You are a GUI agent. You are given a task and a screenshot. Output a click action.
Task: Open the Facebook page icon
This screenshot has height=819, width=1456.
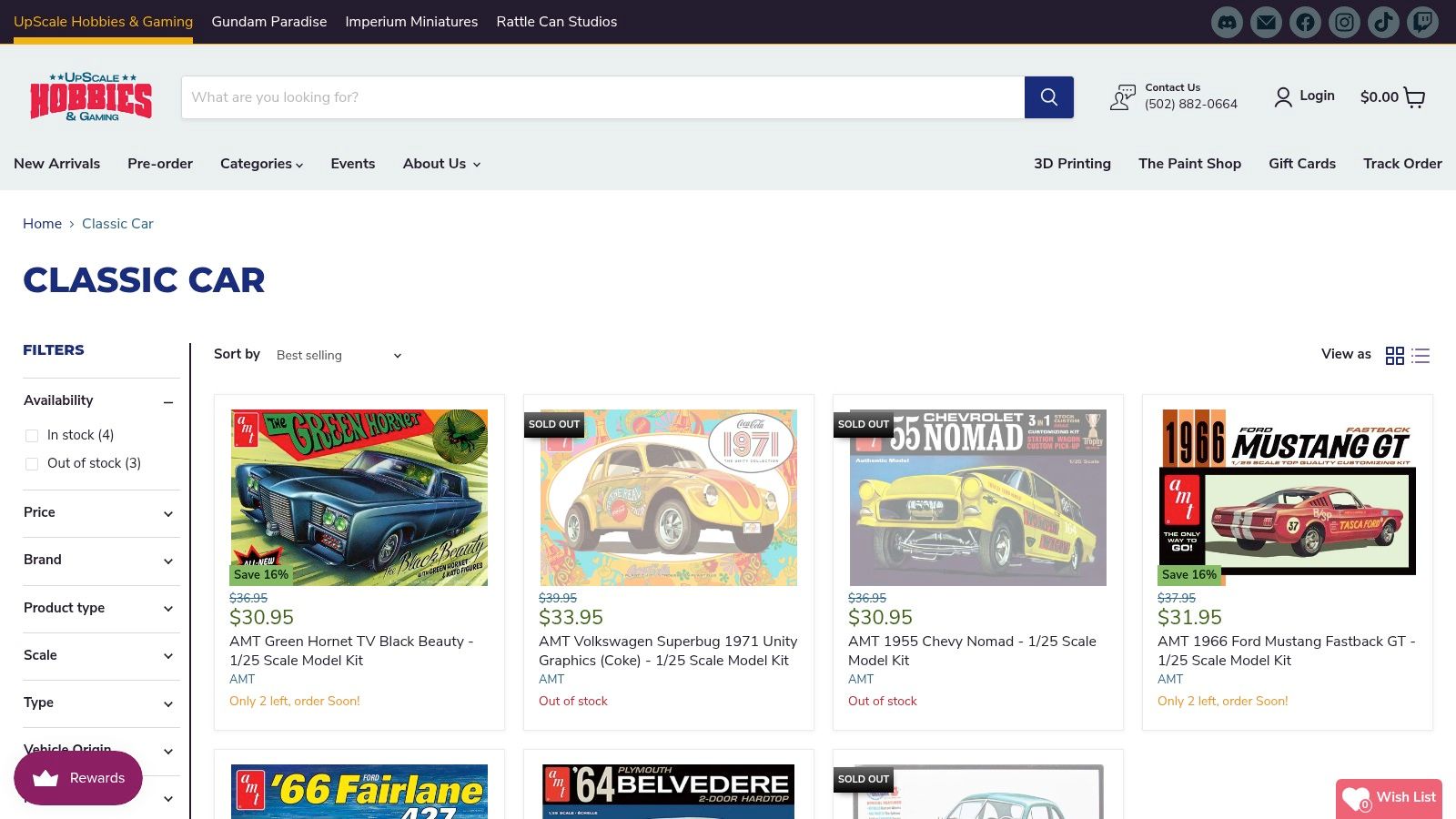coord(1305,22)
